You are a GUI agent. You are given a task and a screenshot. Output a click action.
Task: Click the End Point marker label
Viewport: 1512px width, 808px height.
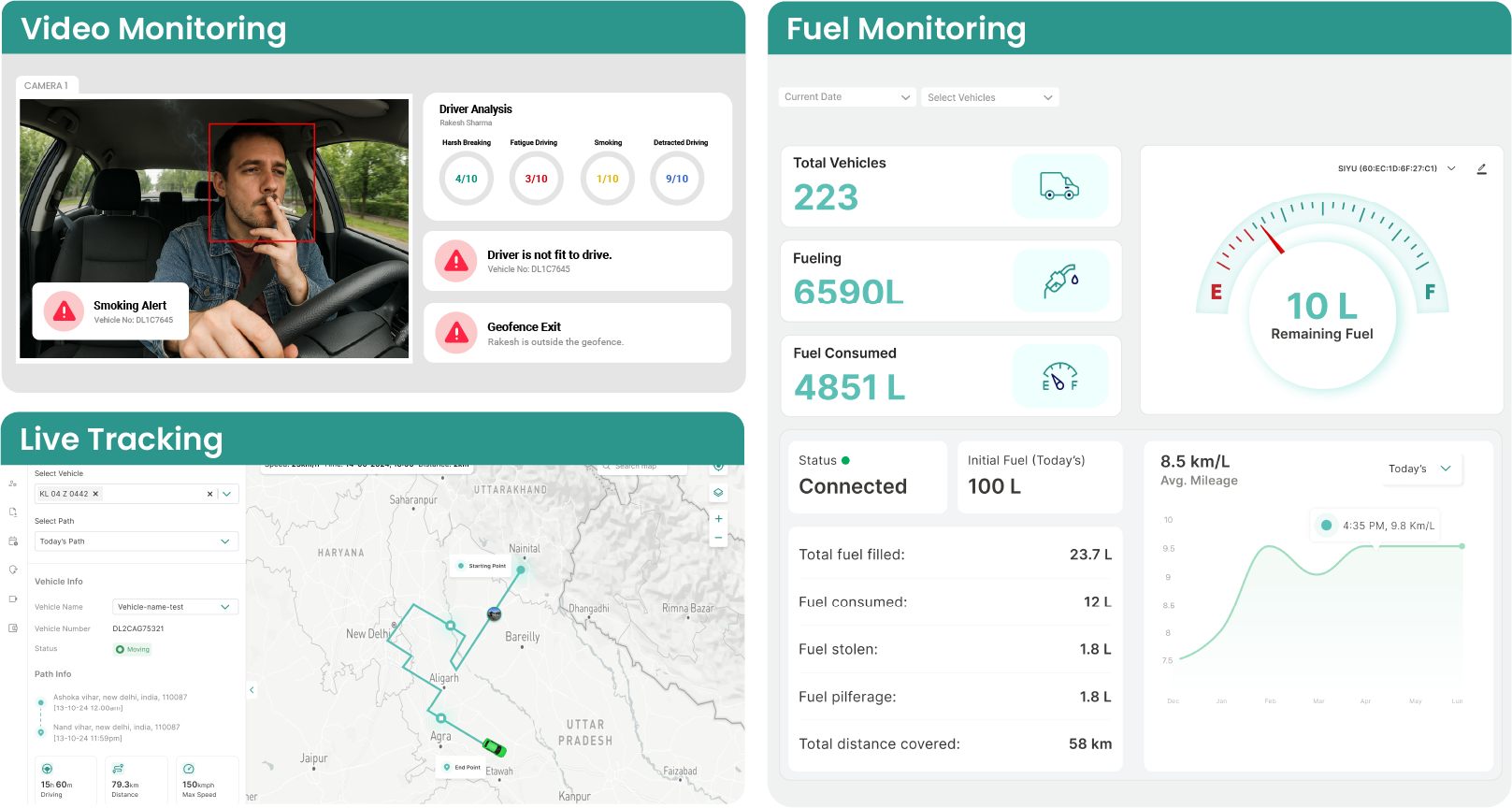tap(461, 767)
